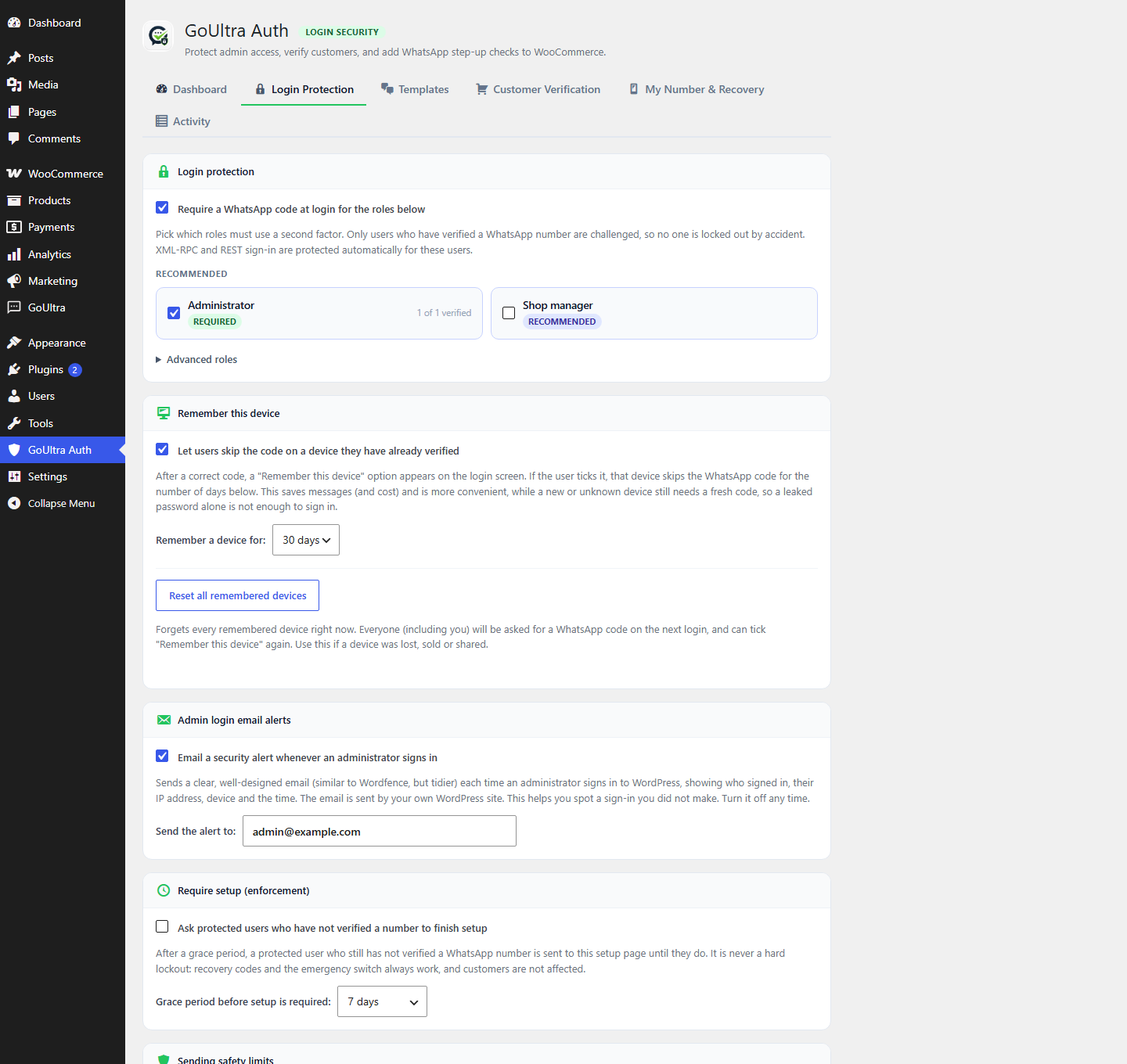The image size is (1127, 1064).
Task: Click the RECOMMENDED badge under Shop manager
Action: tap(562, 322)
